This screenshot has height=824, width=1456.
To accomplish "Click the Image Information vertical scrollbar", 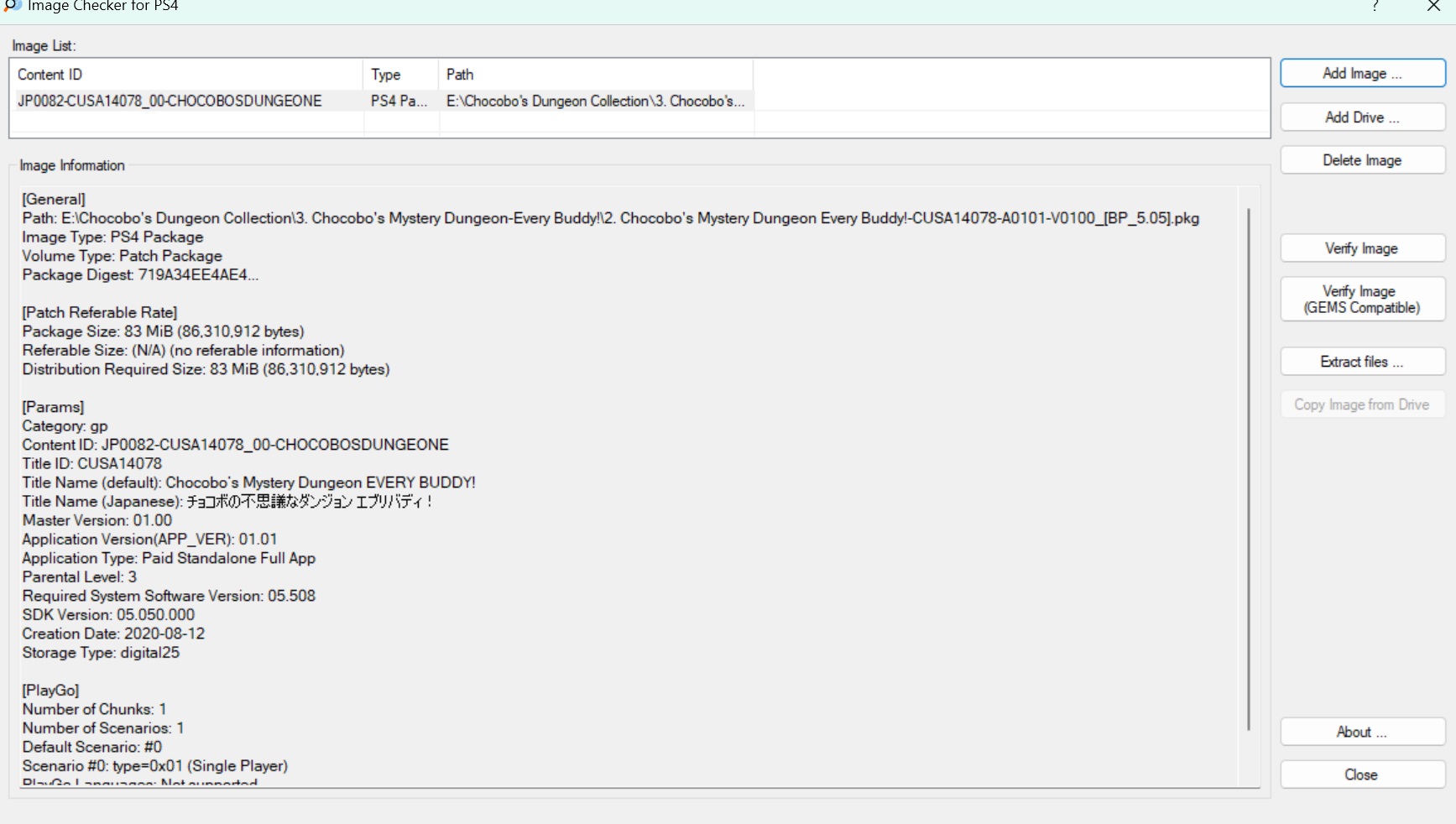I will pyautogui.click(x=1249, y=470).
